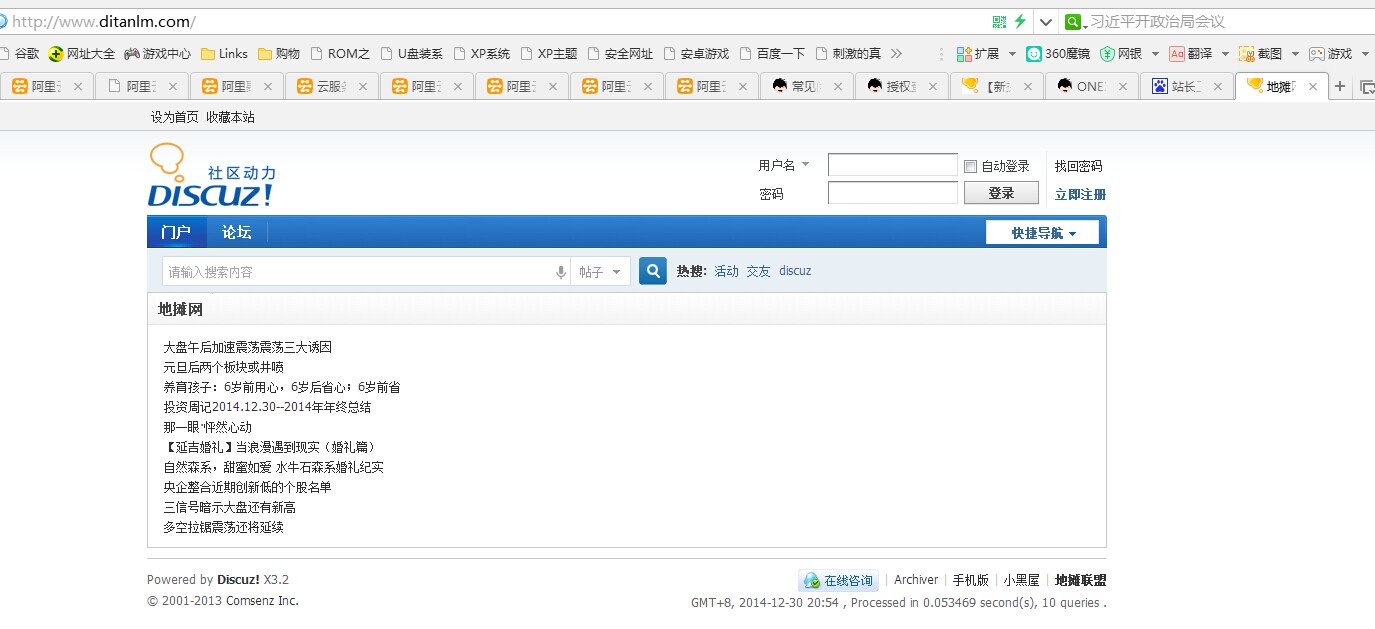This screenshot has height=629, width=1375.
Task: Expand the address bar history dropdown arrow
Action: click(x=1046, y=22)
